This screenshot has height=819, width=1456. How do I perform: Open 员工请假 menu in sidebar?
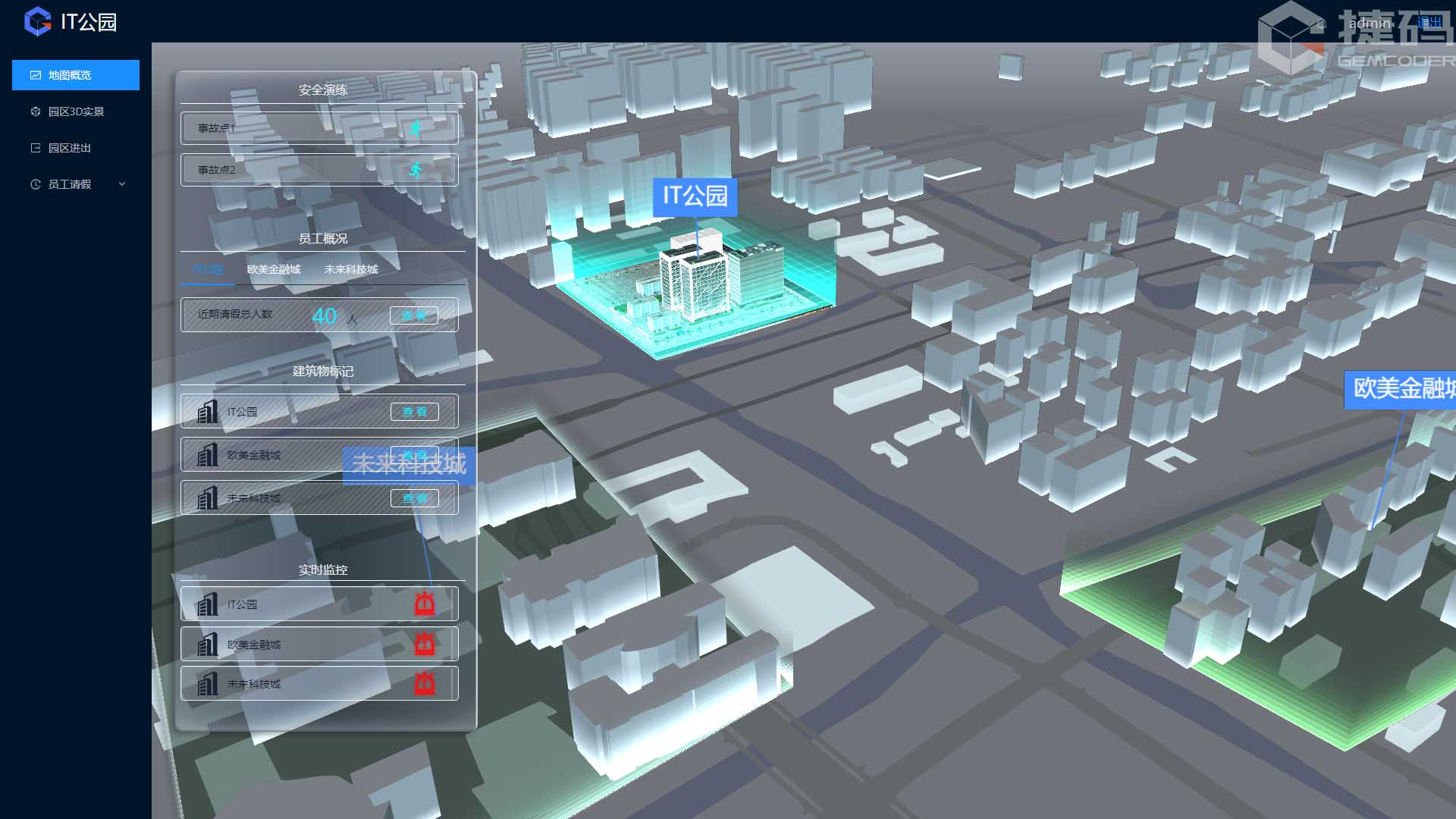tap(70, 184)
